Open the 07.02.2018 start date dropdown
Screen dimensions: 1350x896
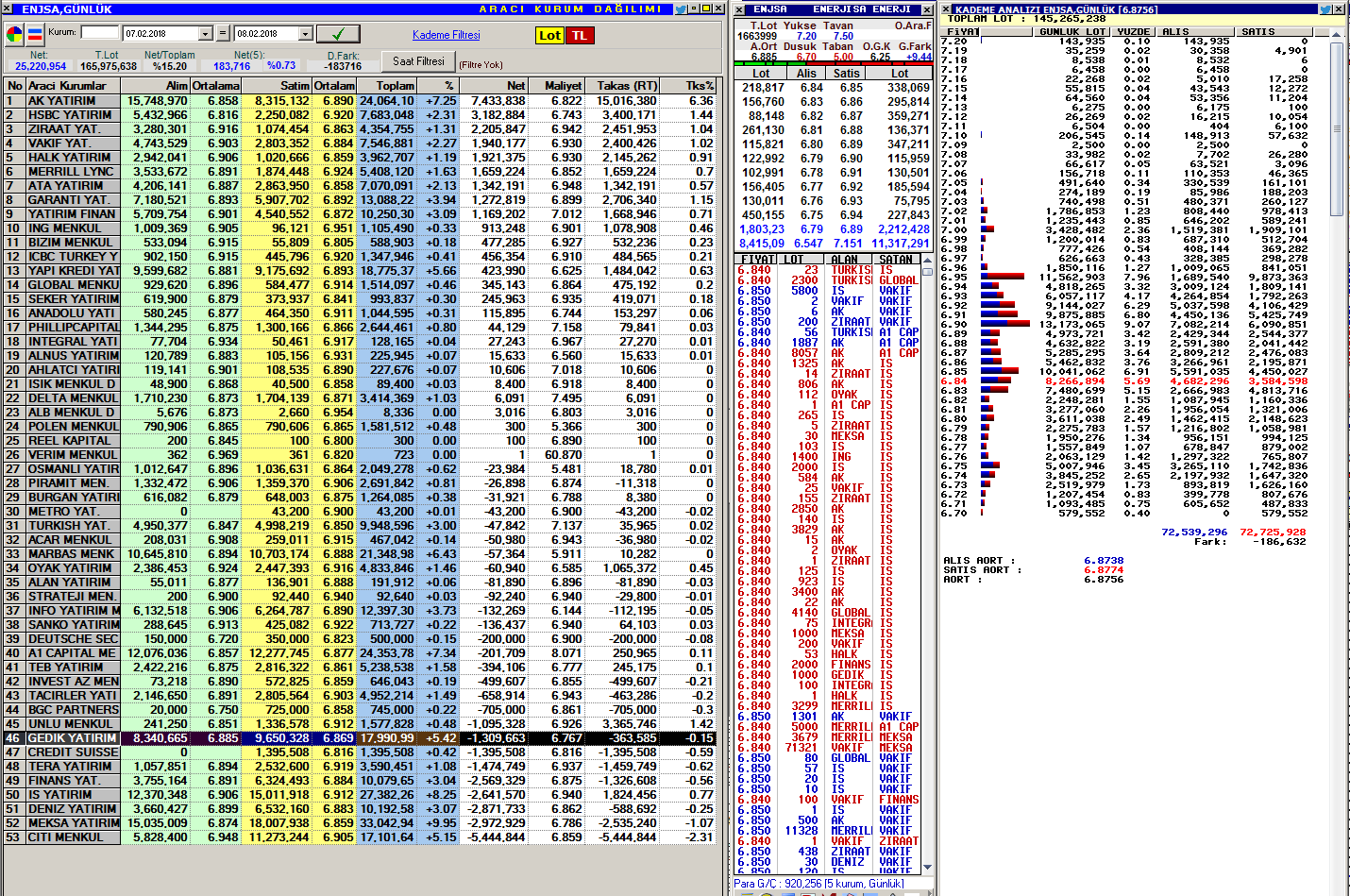click(x=206, y=34)
